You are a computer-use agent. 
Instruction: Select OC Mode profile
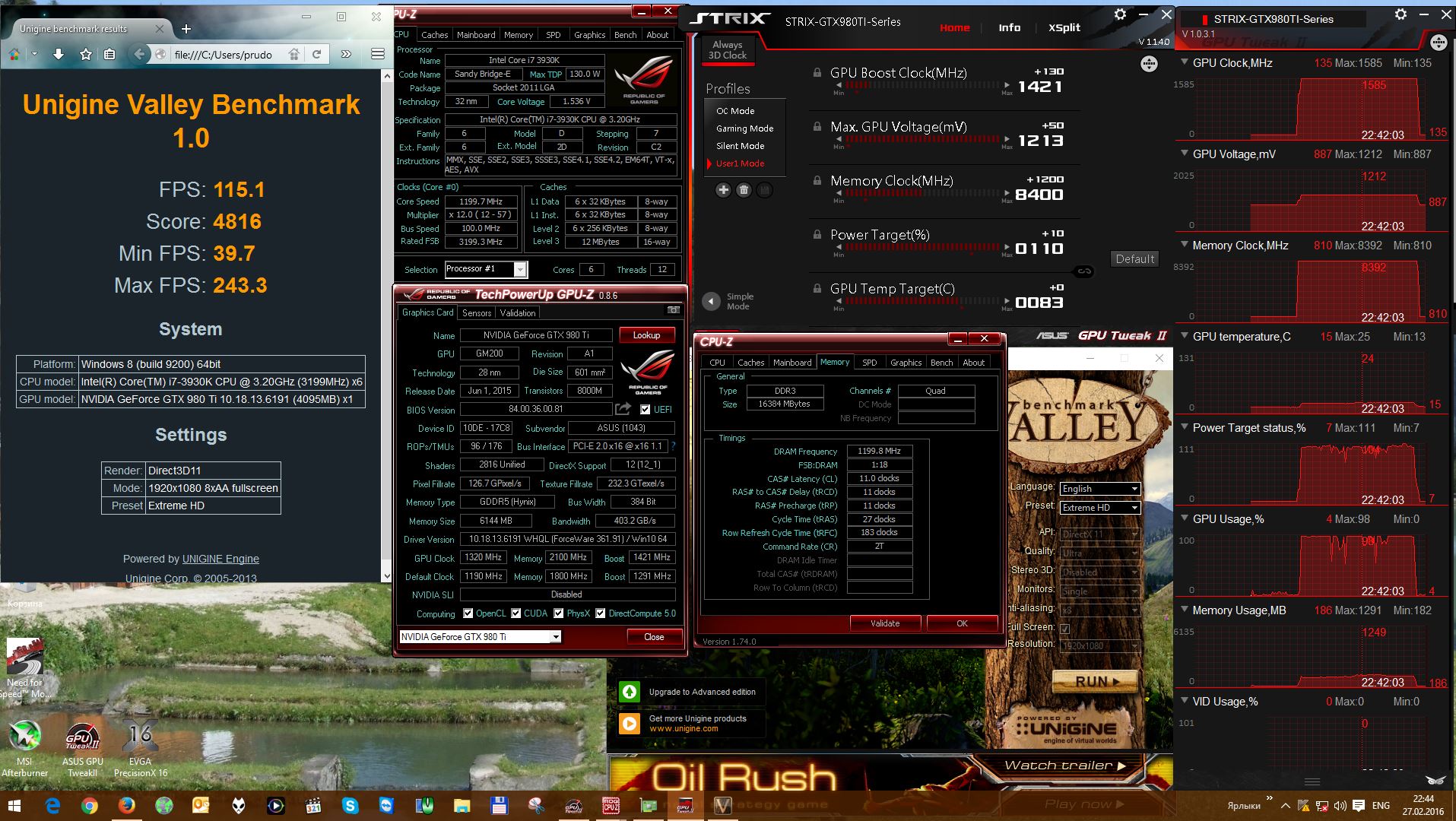click(735, 111)
